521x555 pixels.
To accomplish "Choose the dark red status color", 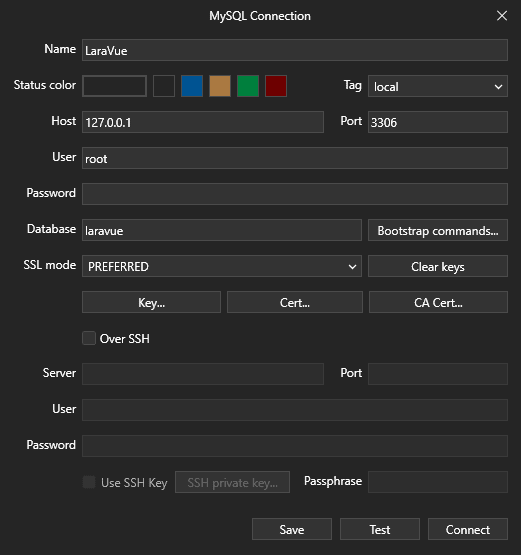I will (276, 86).
